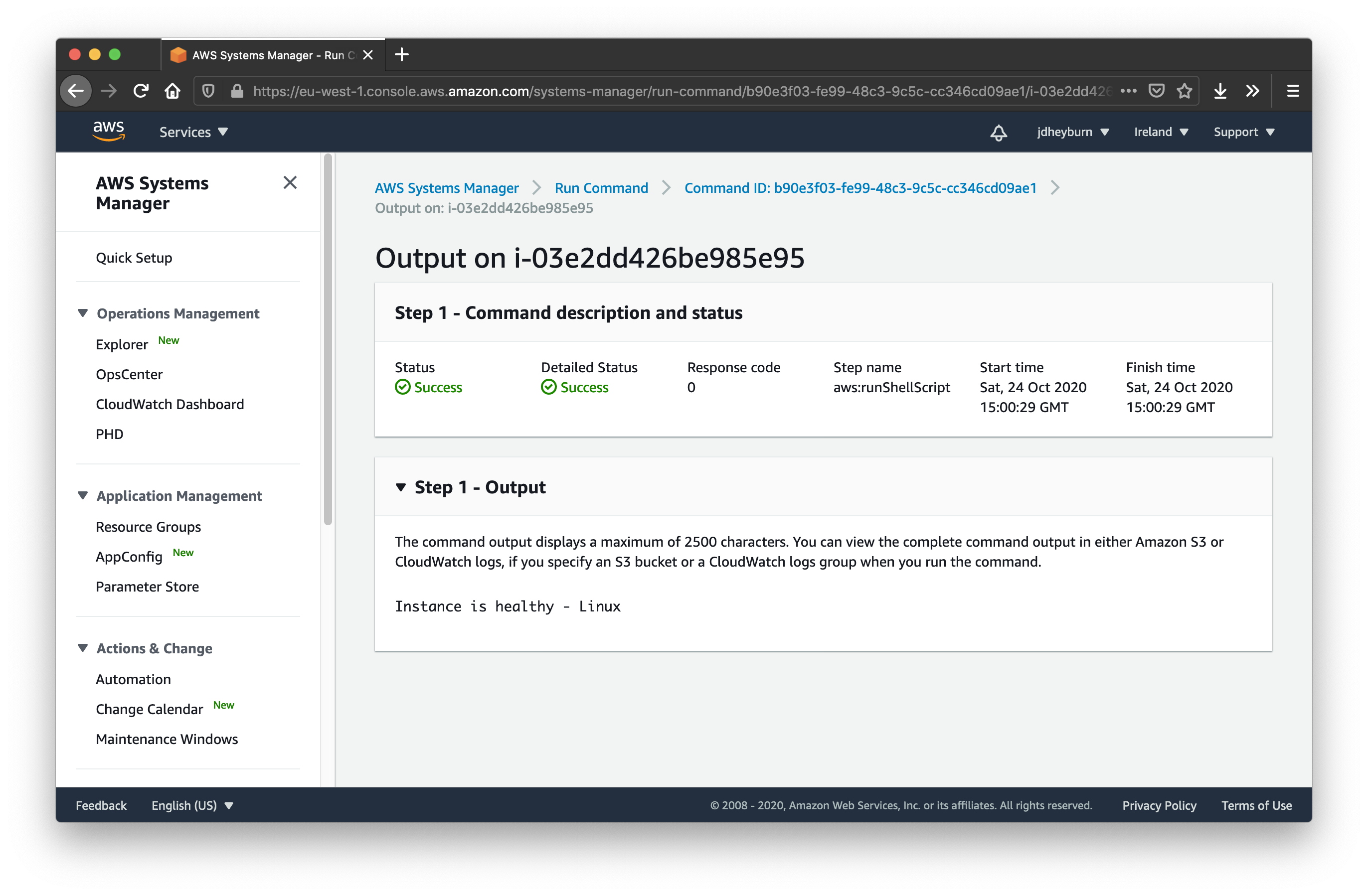Open the Privacy Policy link

pos(1159,805)
